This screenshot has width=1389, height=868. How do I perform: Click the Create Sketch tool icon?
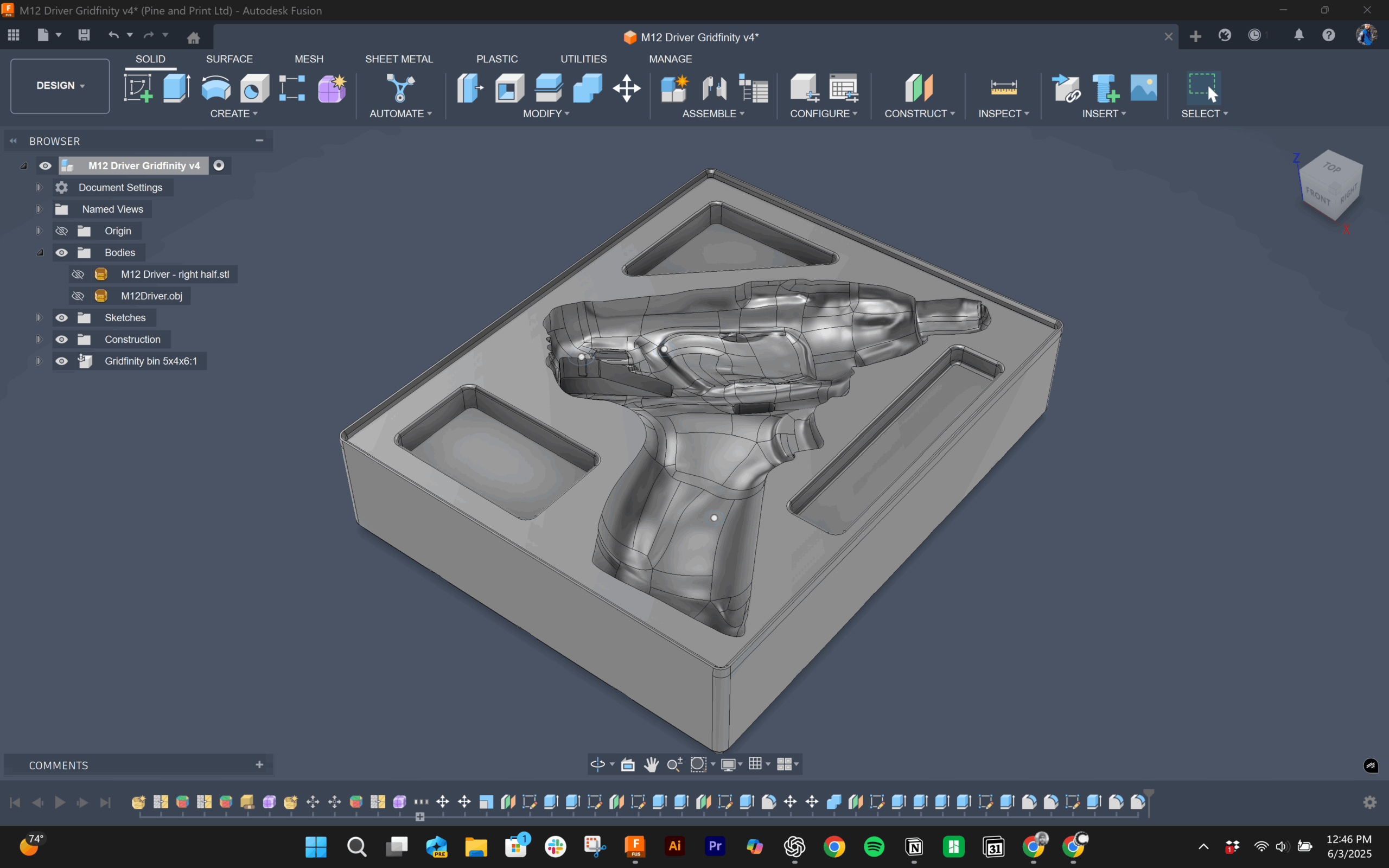[138, 88]
